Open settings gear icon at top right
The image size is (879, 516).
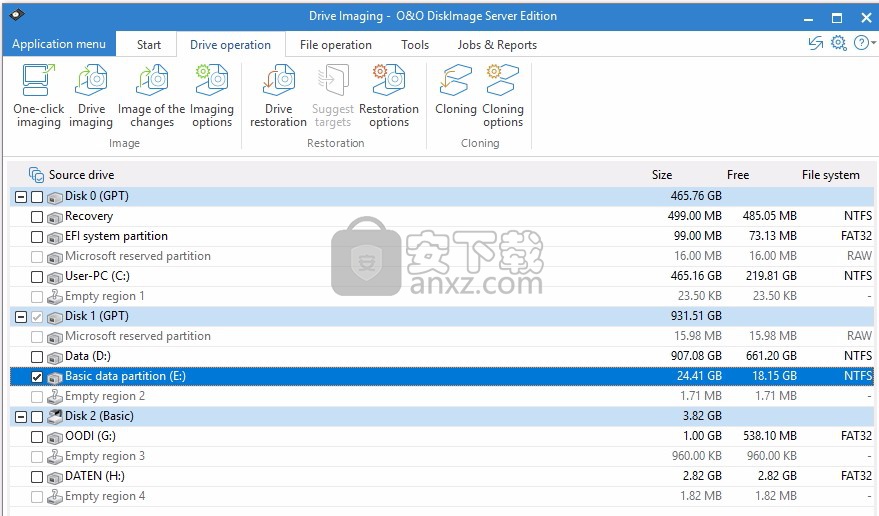click(x=839, y=43)
